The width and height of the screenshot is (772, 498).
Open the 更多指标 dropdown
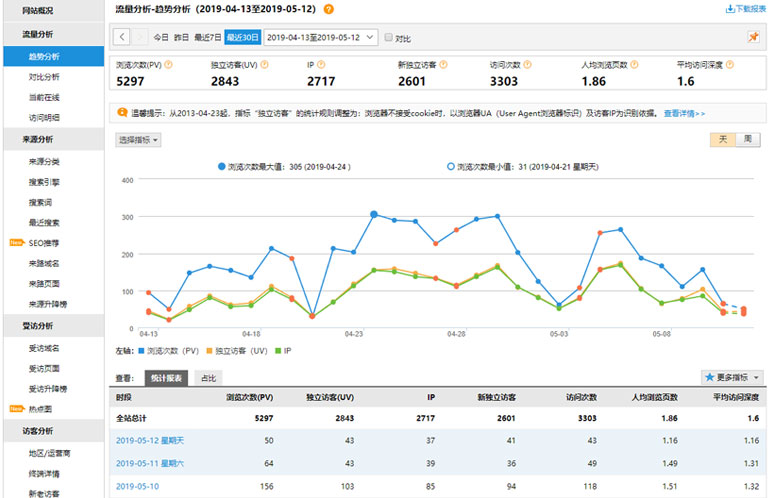tap(733, 377)
